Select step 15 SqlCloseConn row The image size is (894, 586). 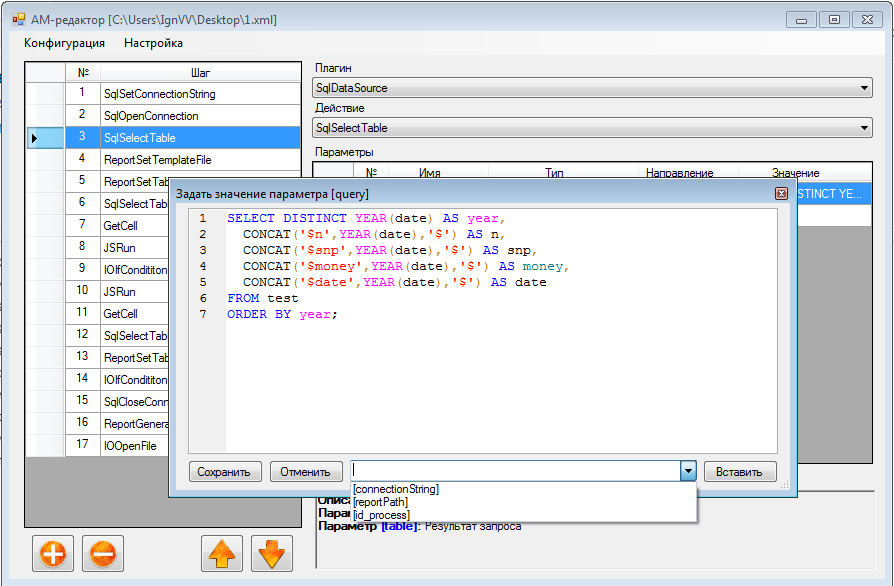click(135, 402)
